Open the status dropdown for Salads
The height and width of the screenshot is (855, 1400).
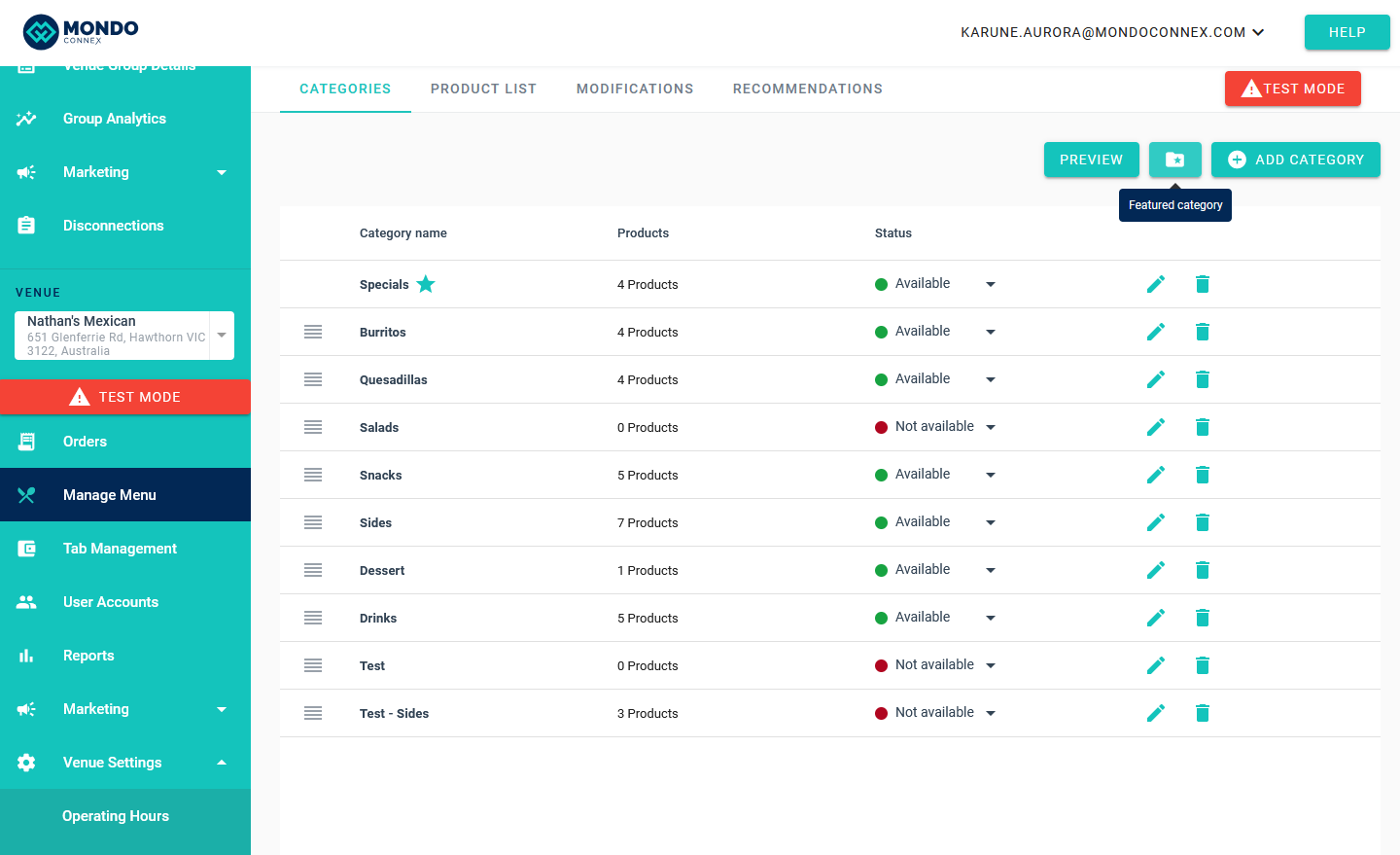point(990,427)
